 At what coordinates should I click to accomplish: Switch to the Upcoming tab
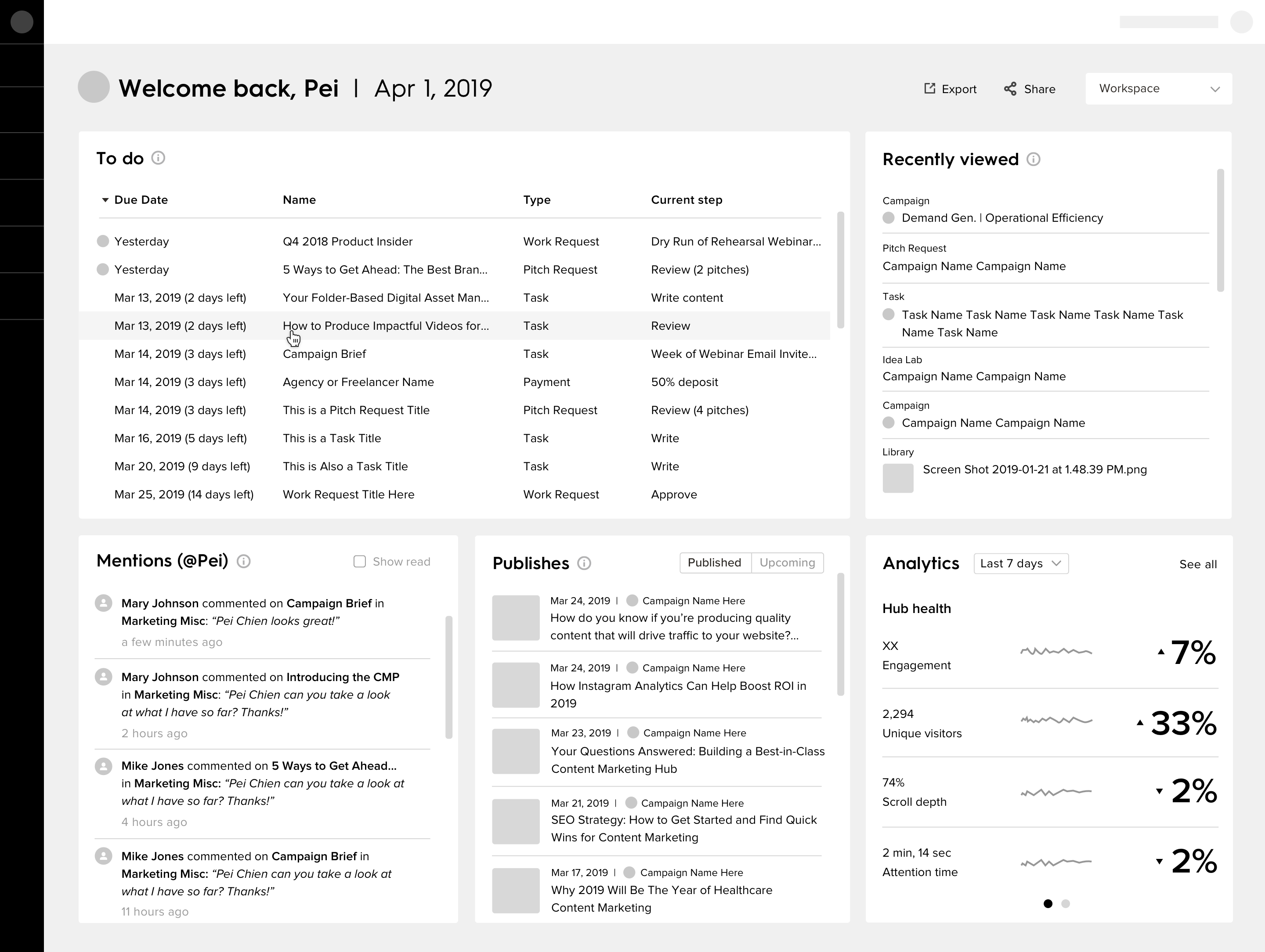(787, 563)
